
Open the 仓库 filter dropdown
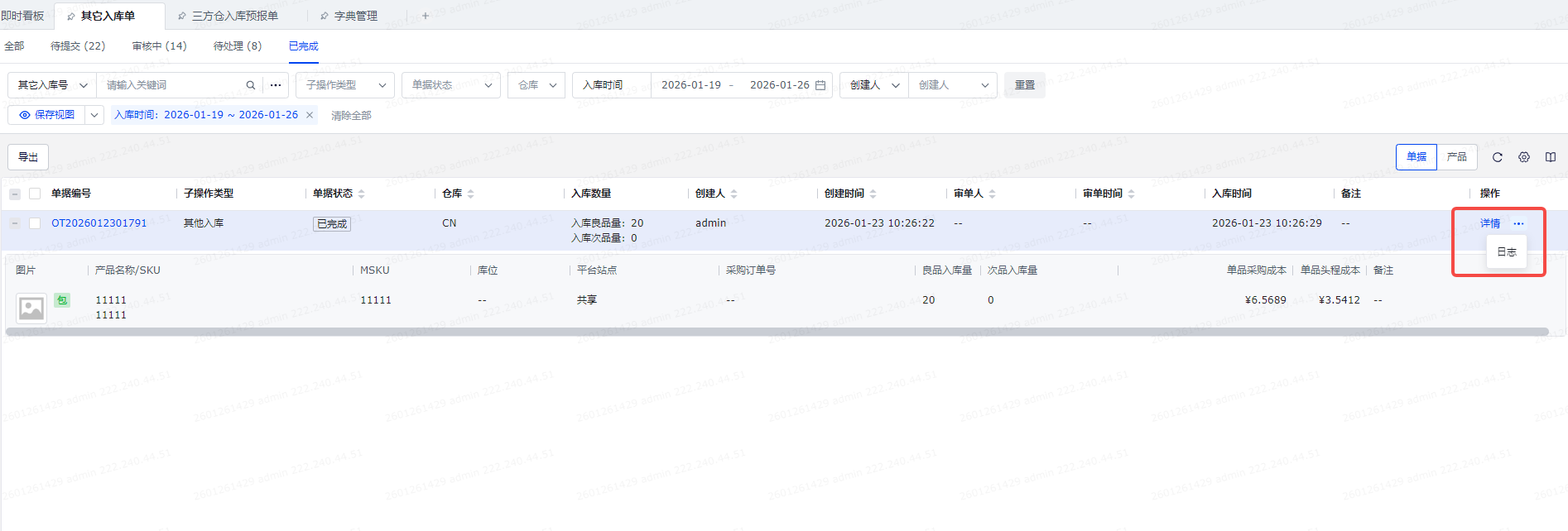536,85
